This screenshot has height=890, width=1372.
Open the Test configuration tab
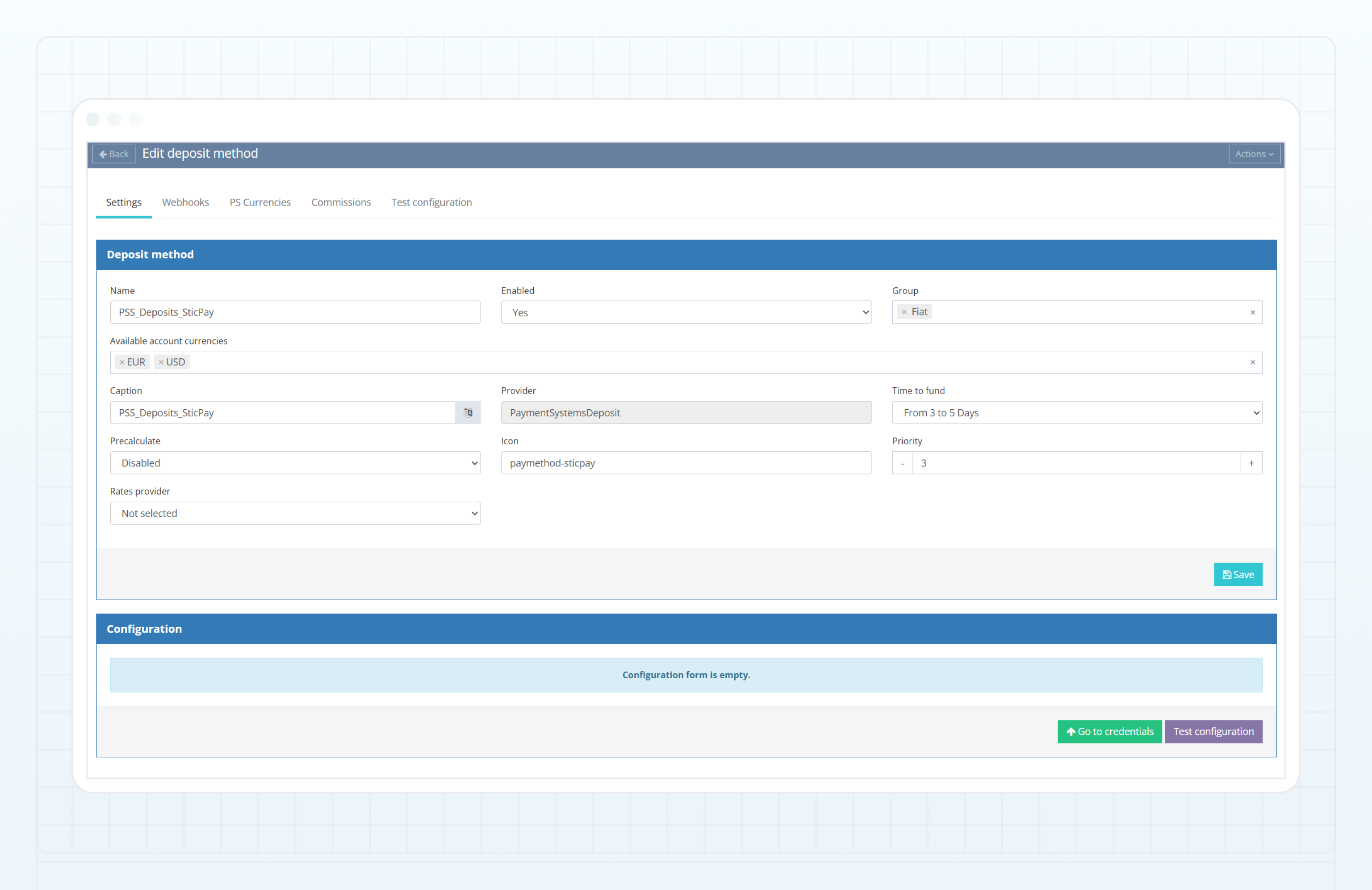pos(431,202)
